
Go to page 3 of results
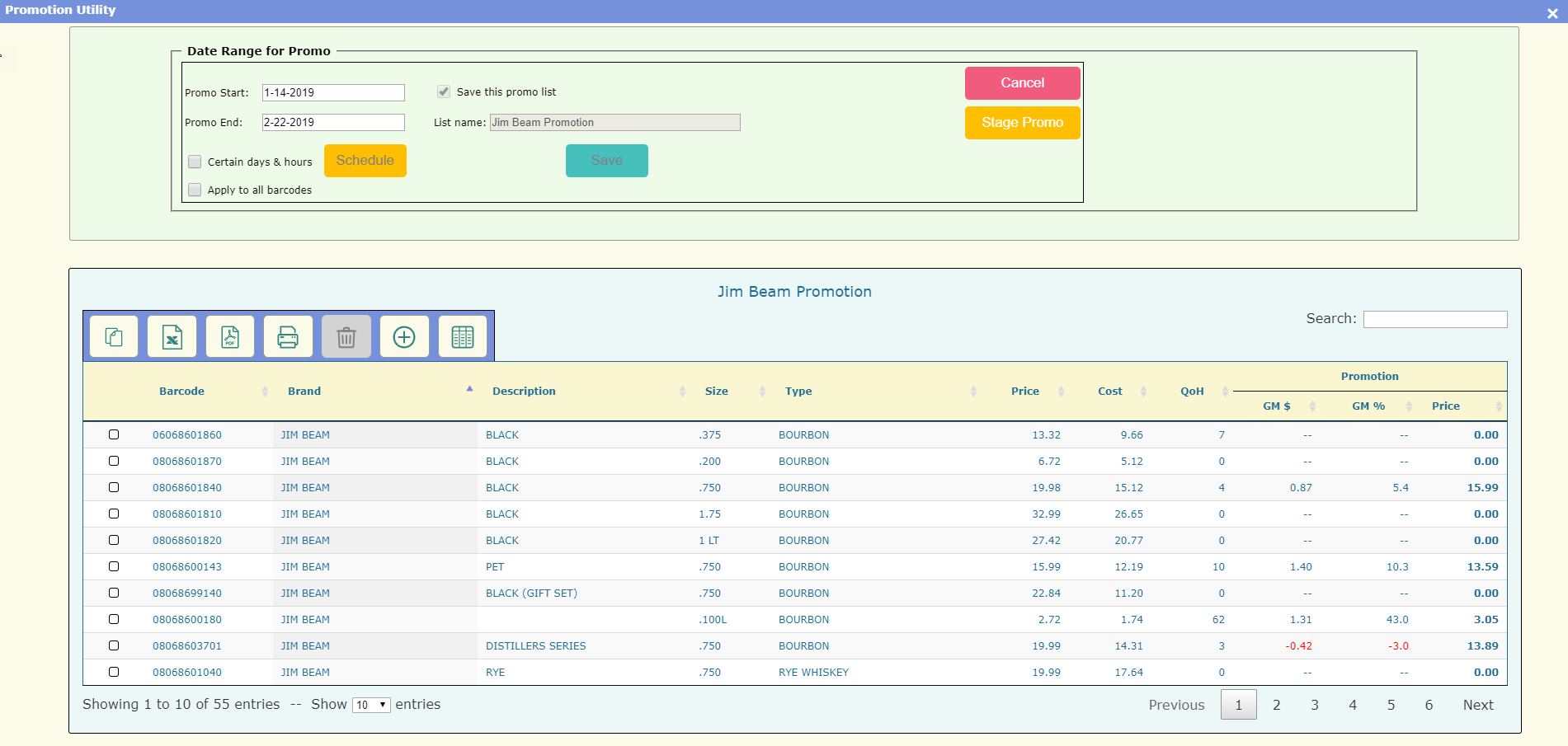pos(1315,705)
